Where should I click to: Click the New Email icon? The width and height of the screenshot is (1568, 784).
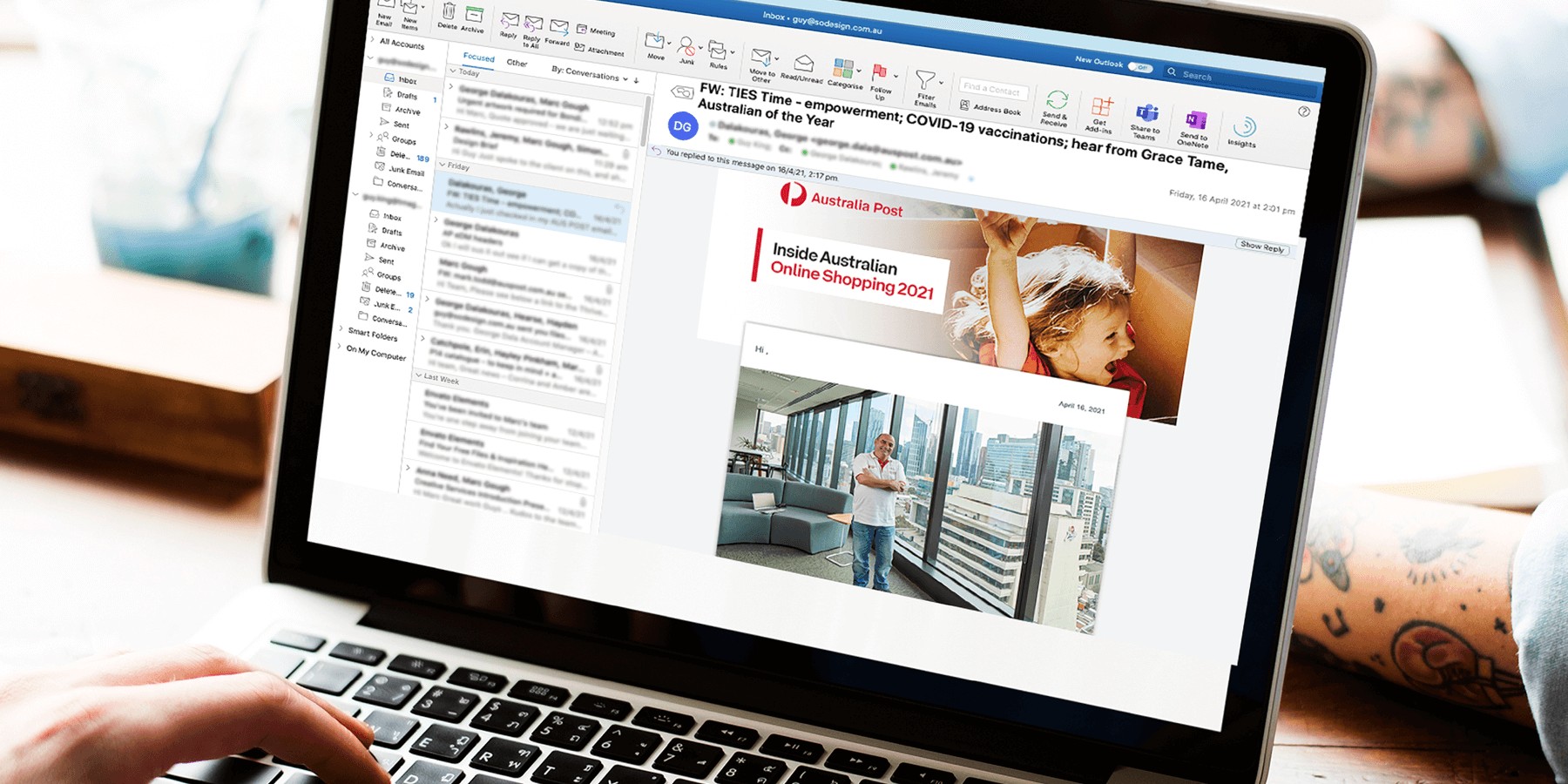[x=385, y=5]
